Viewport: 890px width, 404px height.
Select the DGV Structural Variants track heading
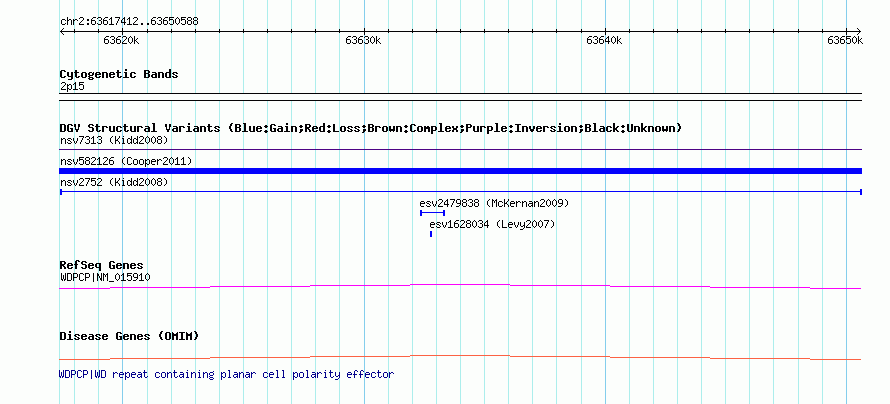tap(371, 128)
